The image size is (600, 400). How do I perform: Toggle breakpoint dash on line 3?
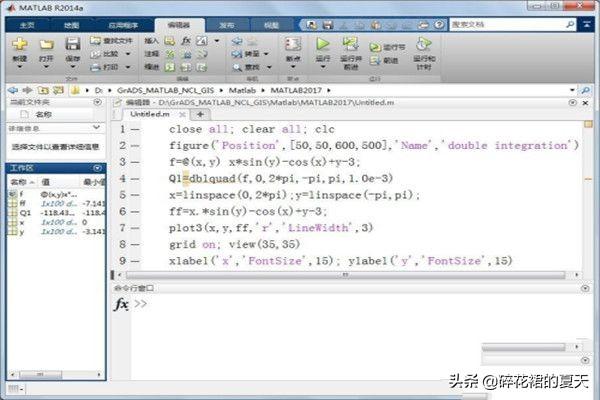pos(135,162)
